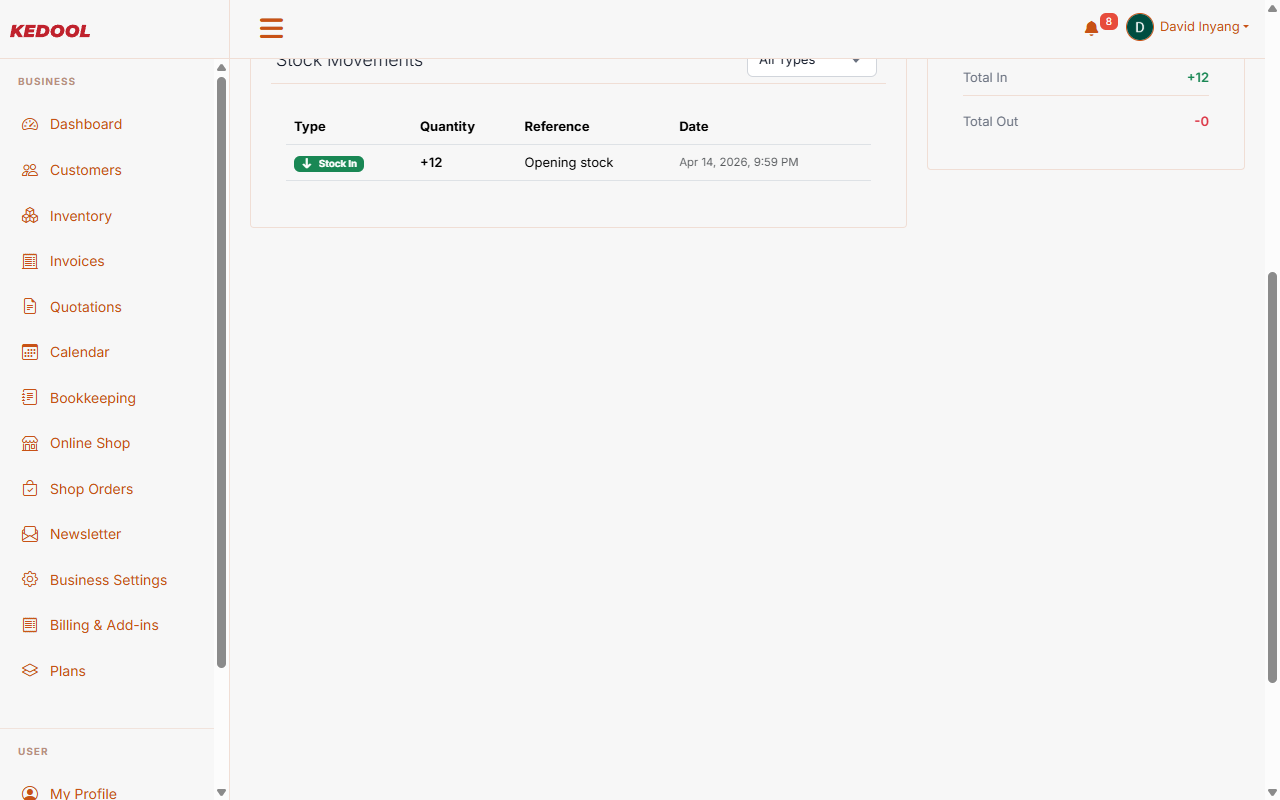Click the Online Shop storefront icon

click(x=30, y=443)
